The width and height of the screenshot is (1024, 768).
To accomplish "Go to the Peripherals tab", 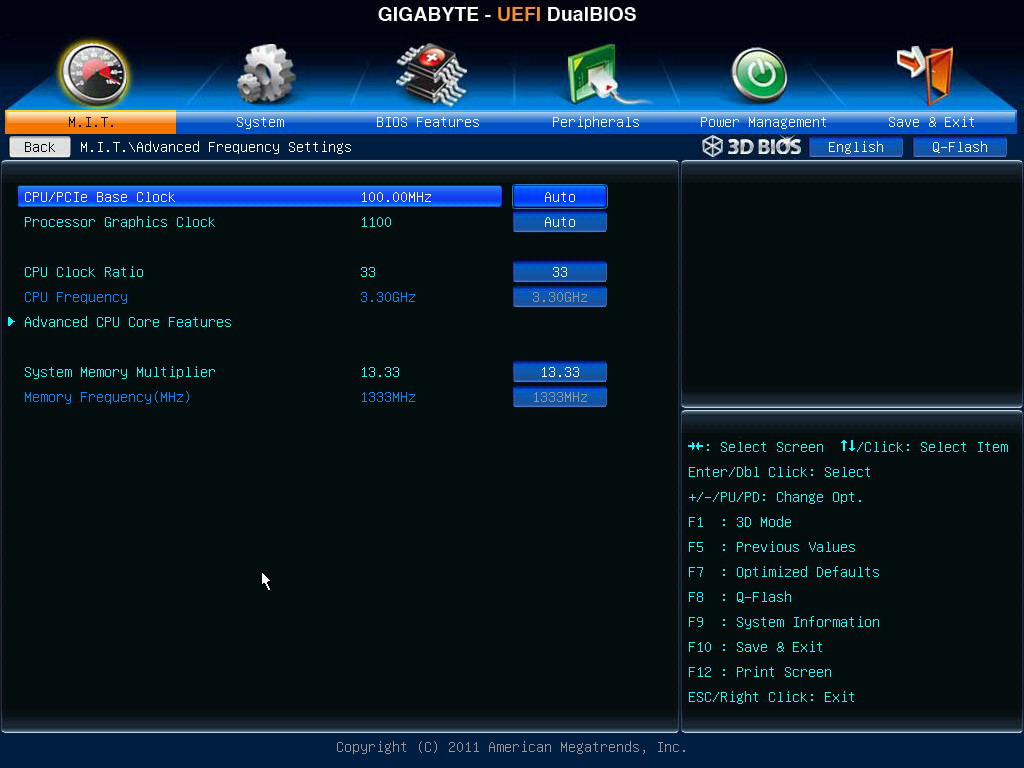I will pos(596,122).
